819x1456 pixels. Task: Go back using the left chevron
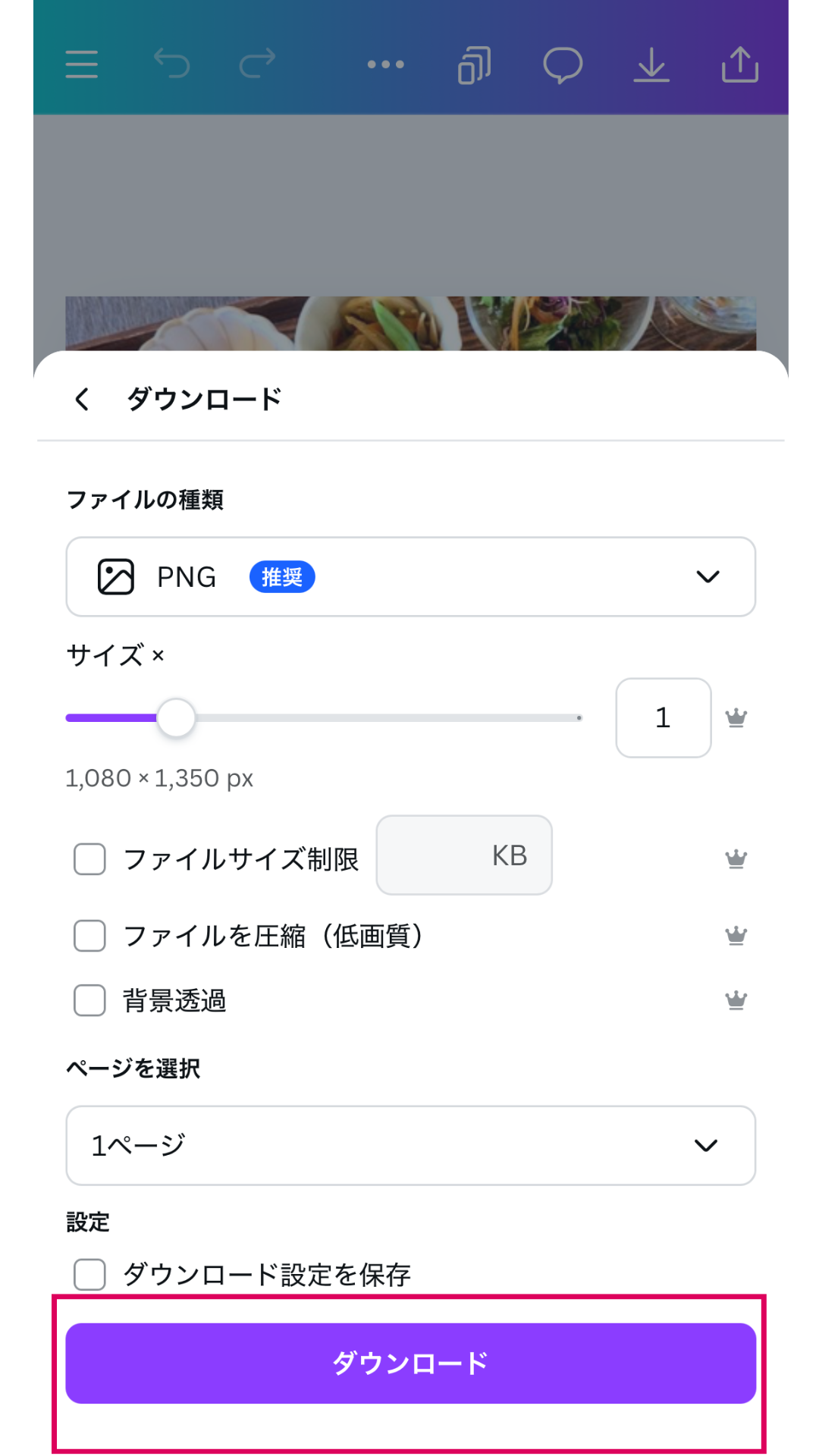82,399
